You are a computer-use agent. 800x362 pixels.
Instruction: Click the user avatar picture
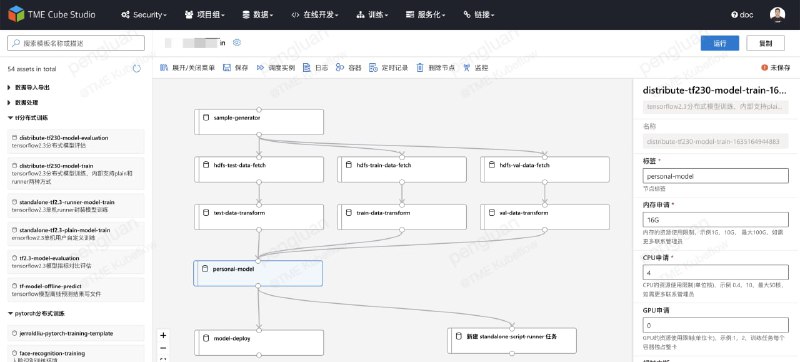coord(777,15)
